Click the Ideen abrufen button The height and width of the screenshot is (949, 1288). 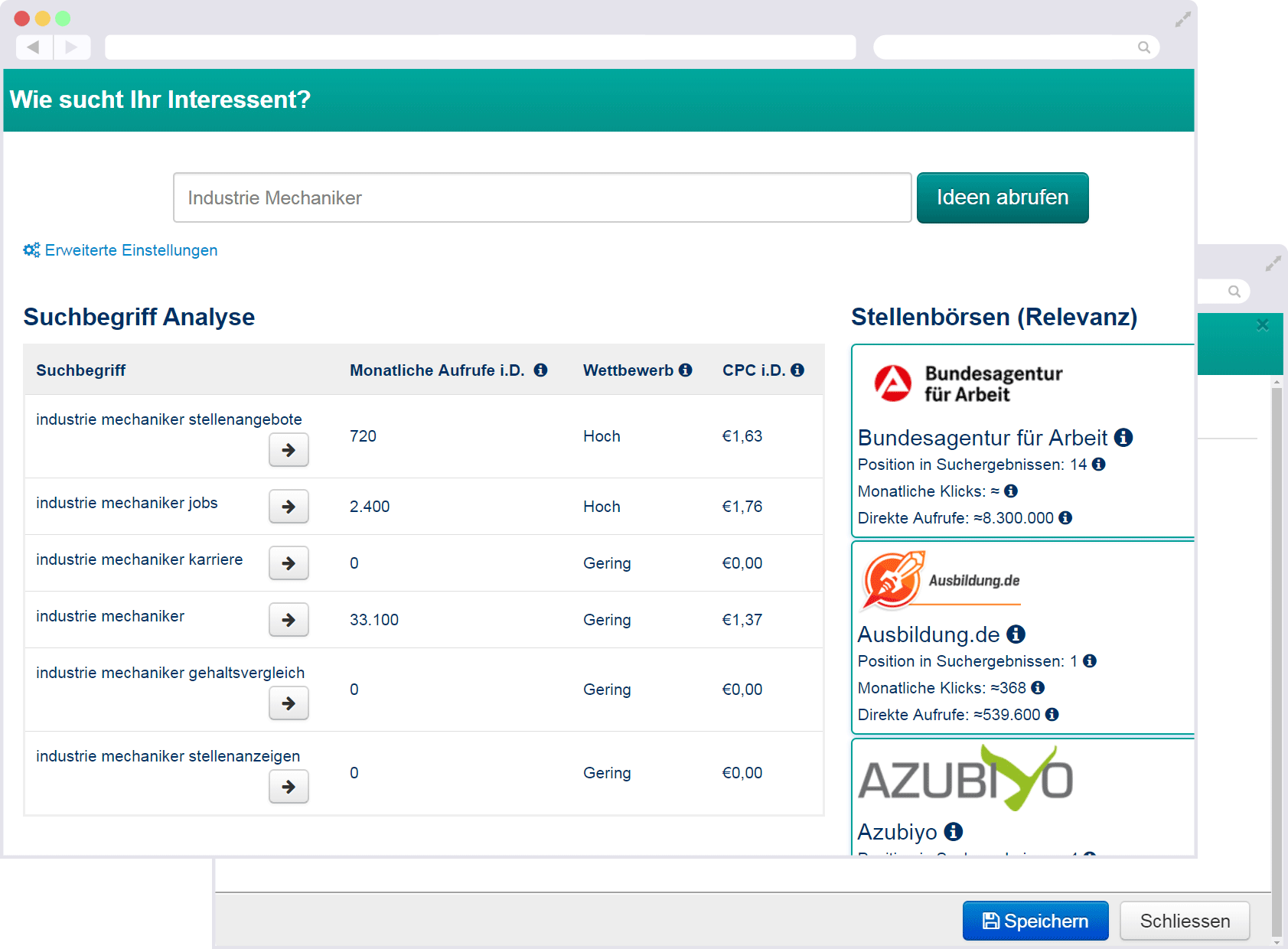click(x=1003, y=197)
